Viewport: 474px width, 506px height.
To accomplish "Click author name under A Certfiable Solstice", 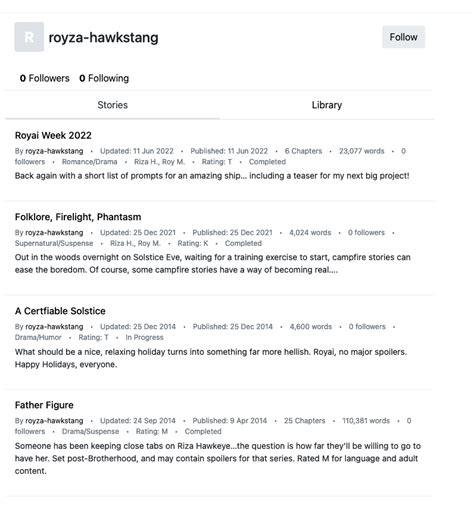I will 54,327.
